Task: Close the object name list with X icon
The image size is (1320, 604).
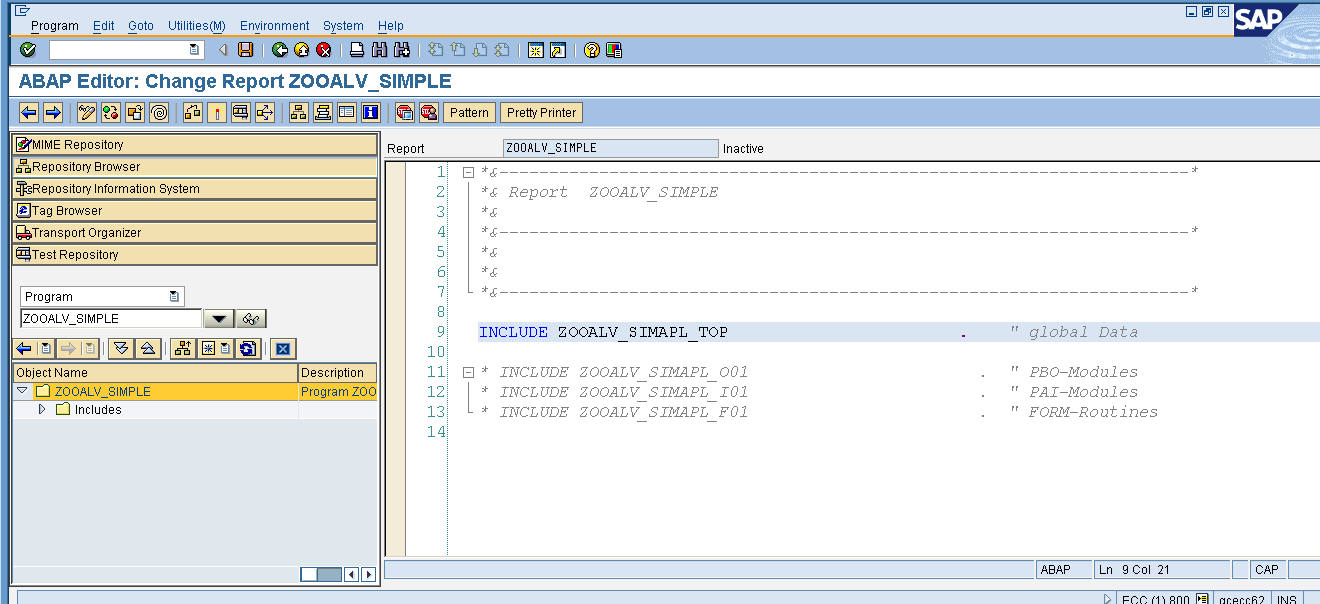Action: coord(283,348)
